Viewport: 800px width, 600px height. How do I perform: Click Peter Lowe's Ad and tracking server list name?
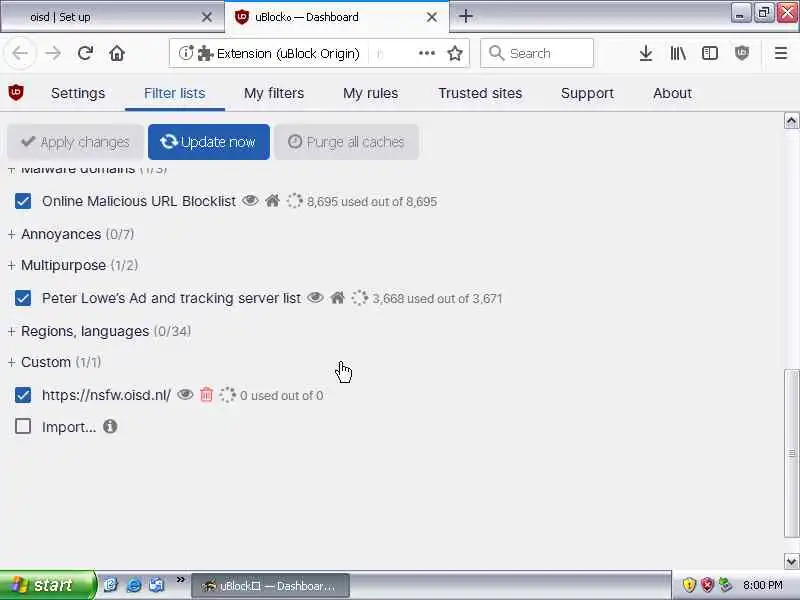click(x=171, y=298)
